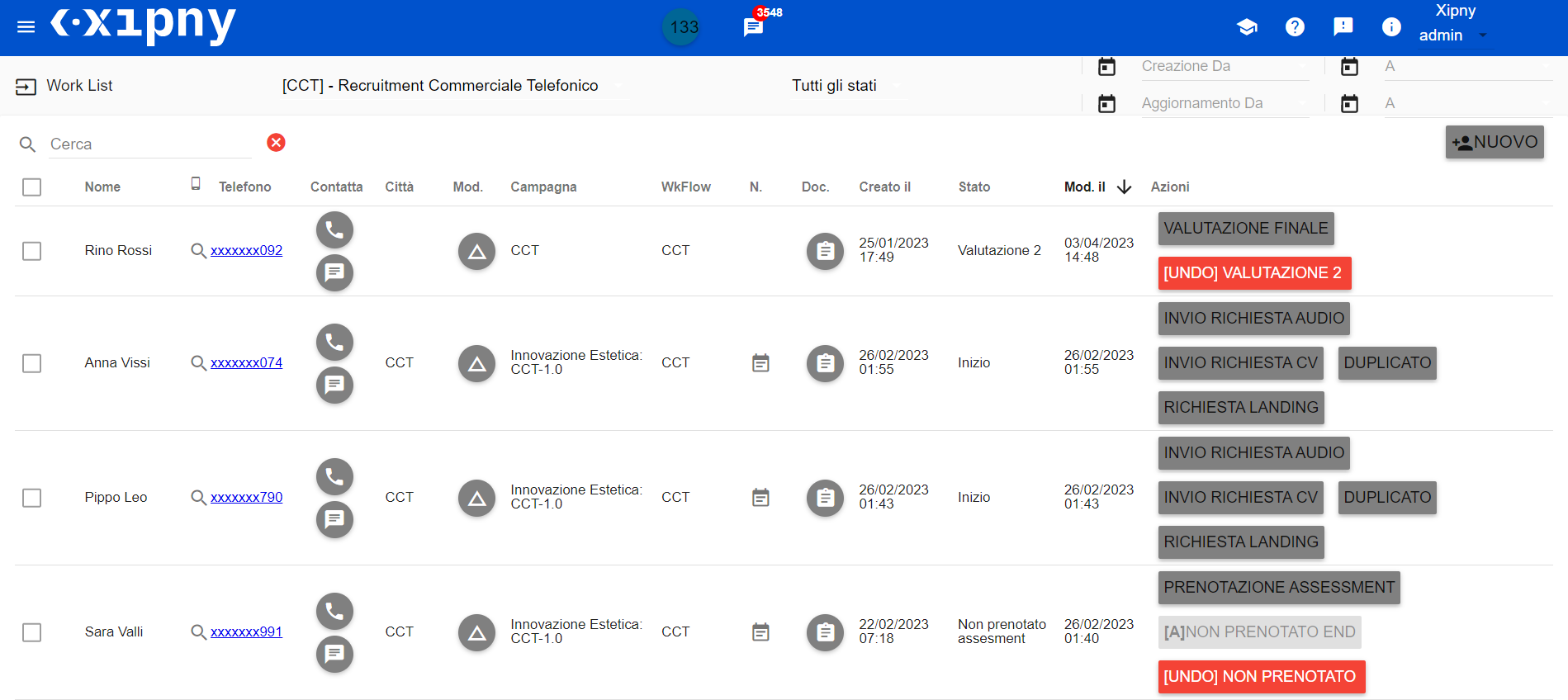Image resolution: width=1568 pixels, height=700 pixels.
Task: Call Sara Valli with phone icon
Action: 334,611
